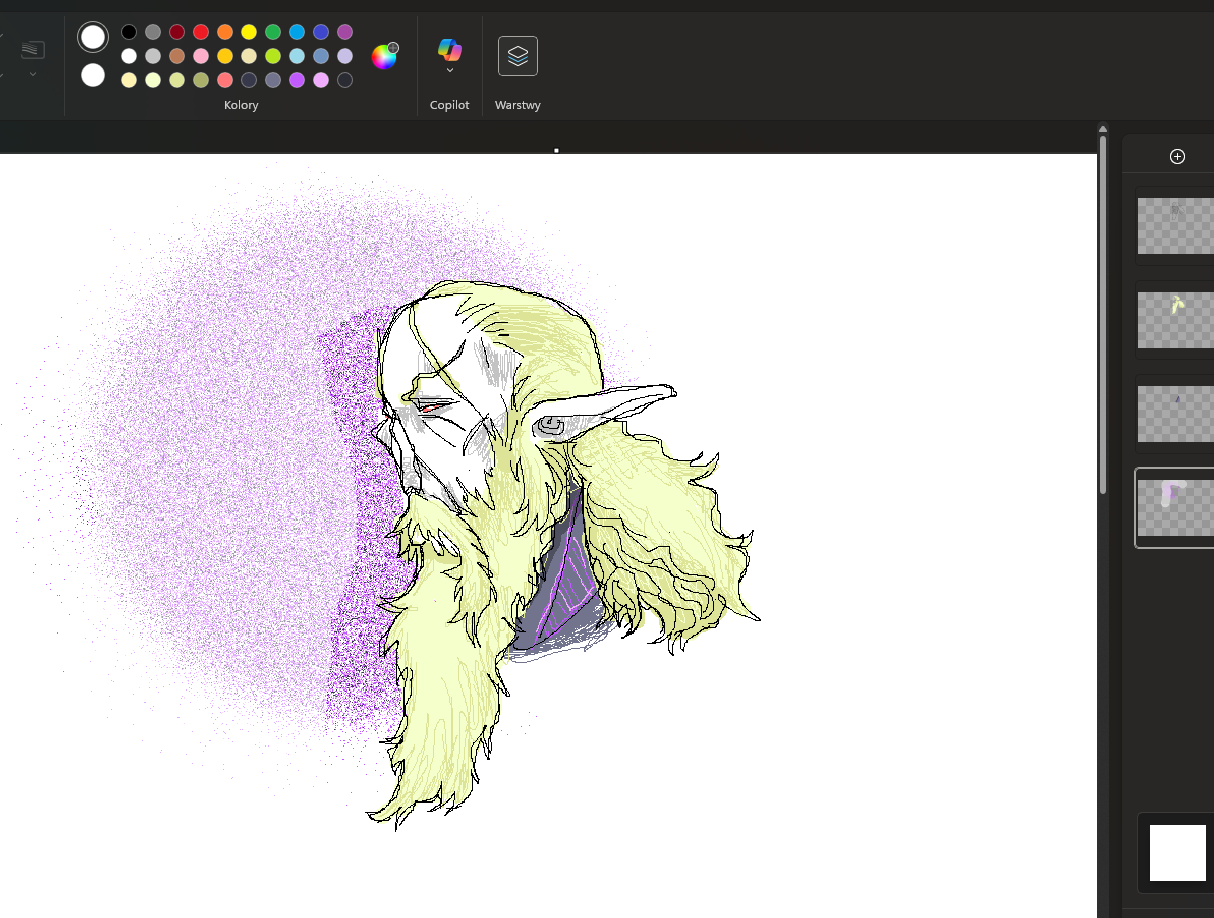Pick the black color swatch
The height and width of the screenshot is (918, 1214).
[x=129, y=32]
